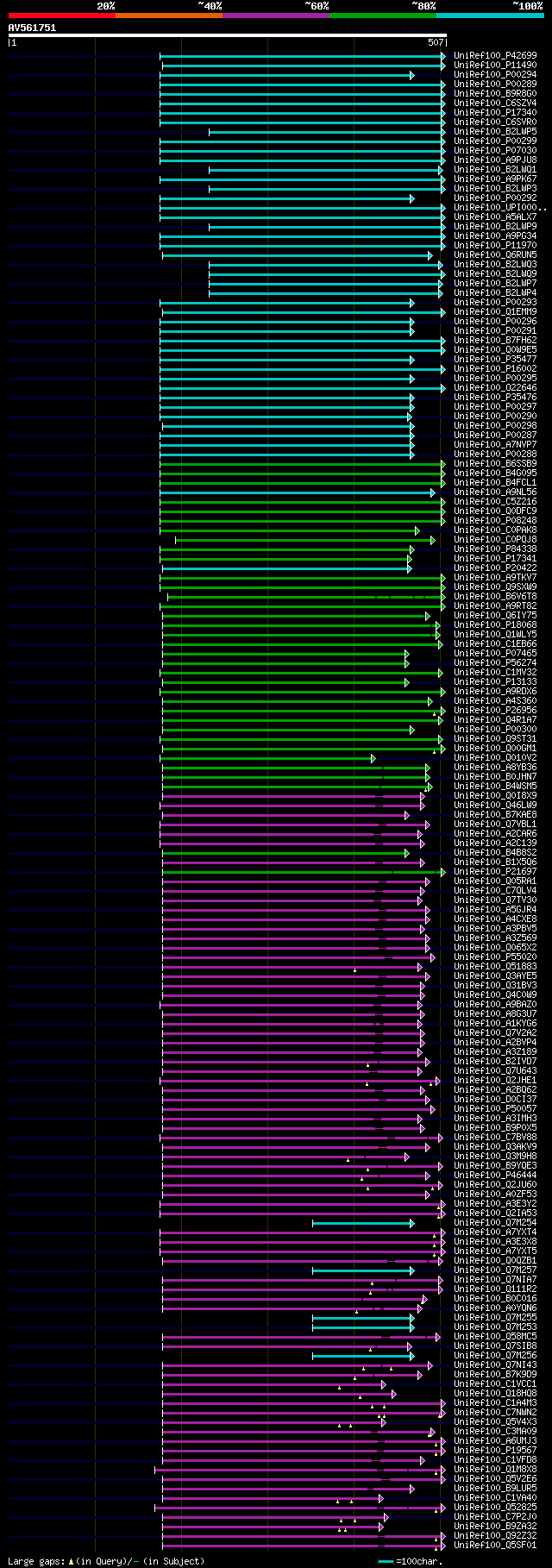Open hit UniRef100_Q2JHE1

click(495, 1080)
